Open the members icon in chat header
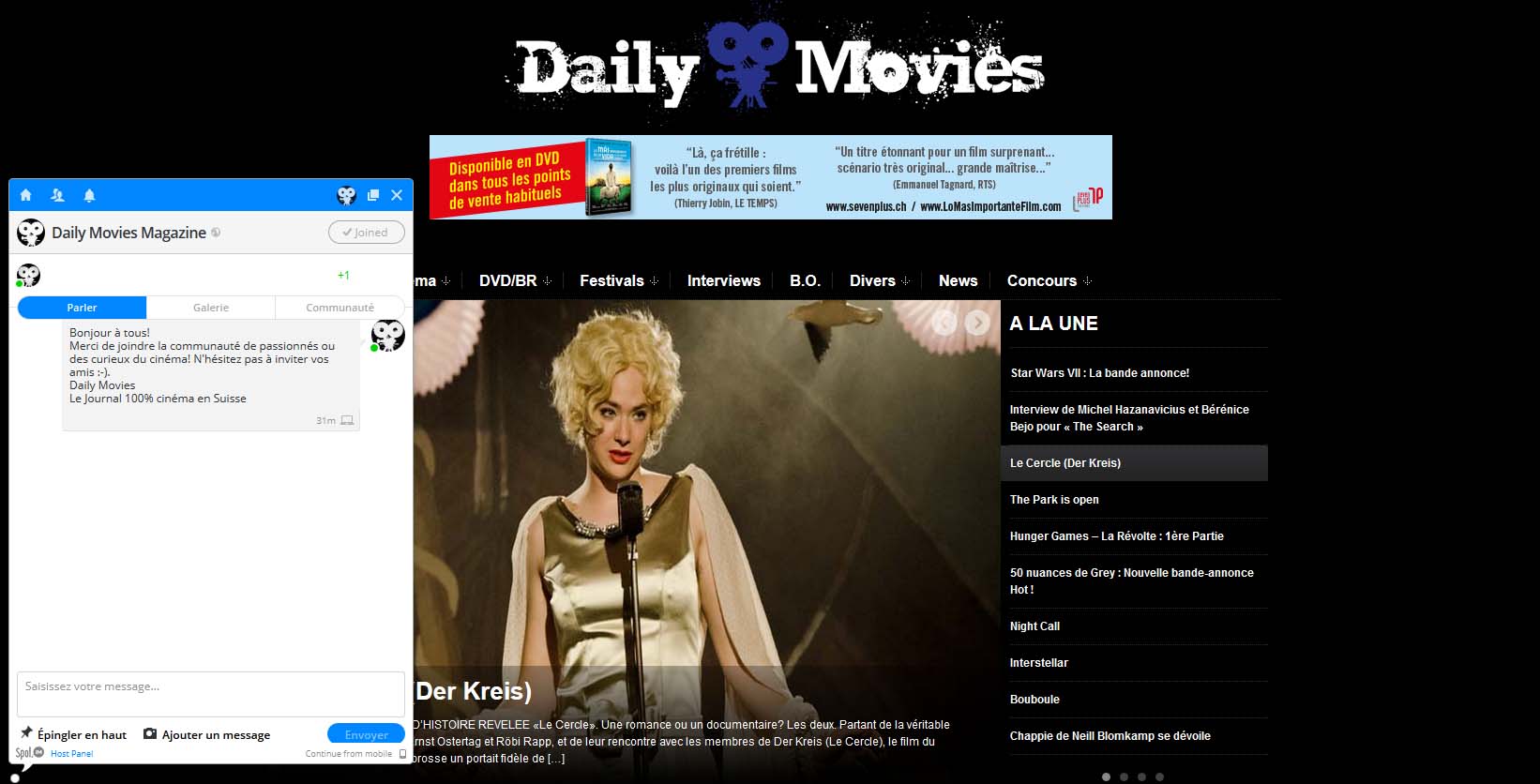The height and width of the screenshot is (784, 1540). (x=57, y=195)
